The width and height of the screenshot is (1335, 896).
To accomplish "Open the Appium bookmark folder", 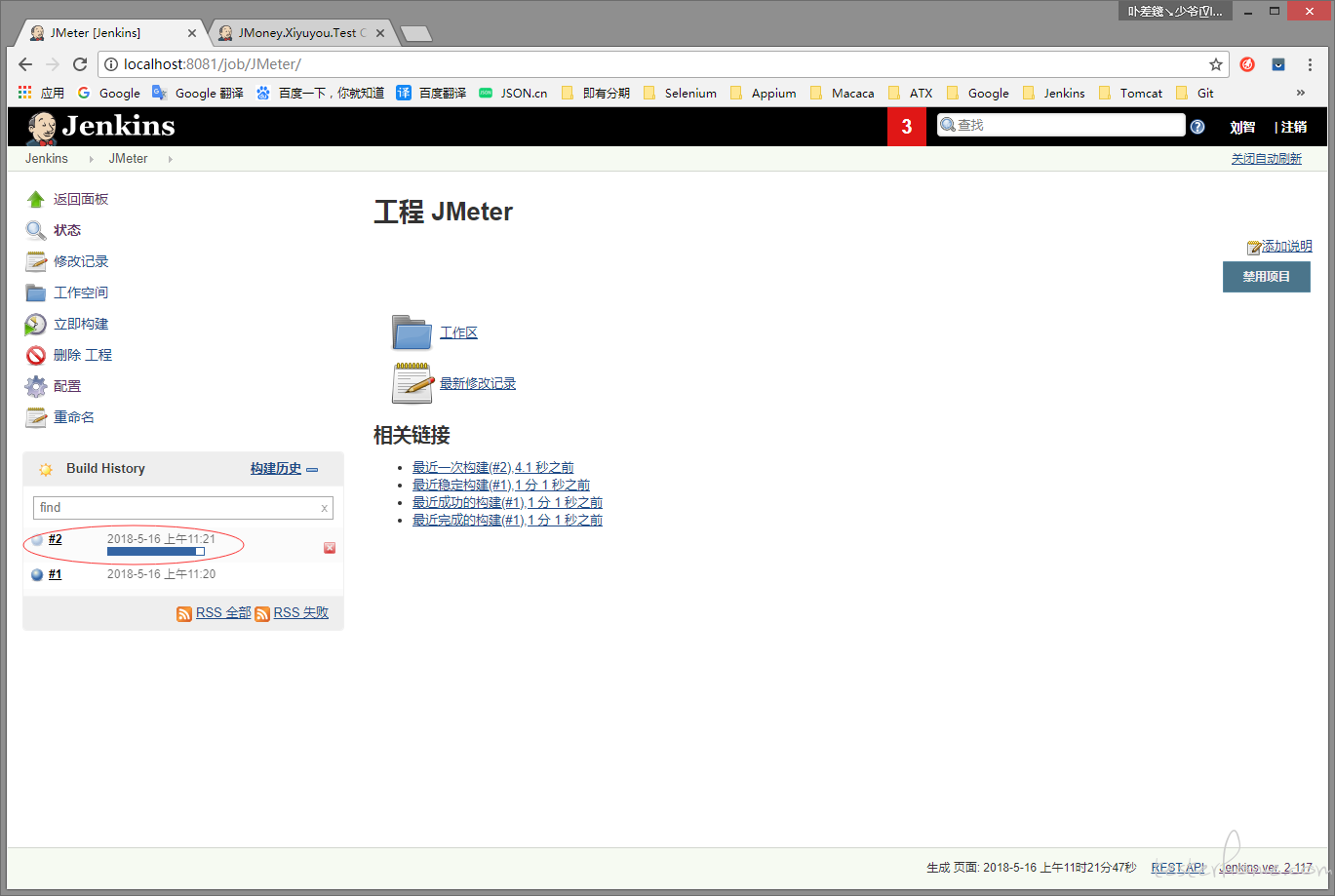I will click(764, 94).
